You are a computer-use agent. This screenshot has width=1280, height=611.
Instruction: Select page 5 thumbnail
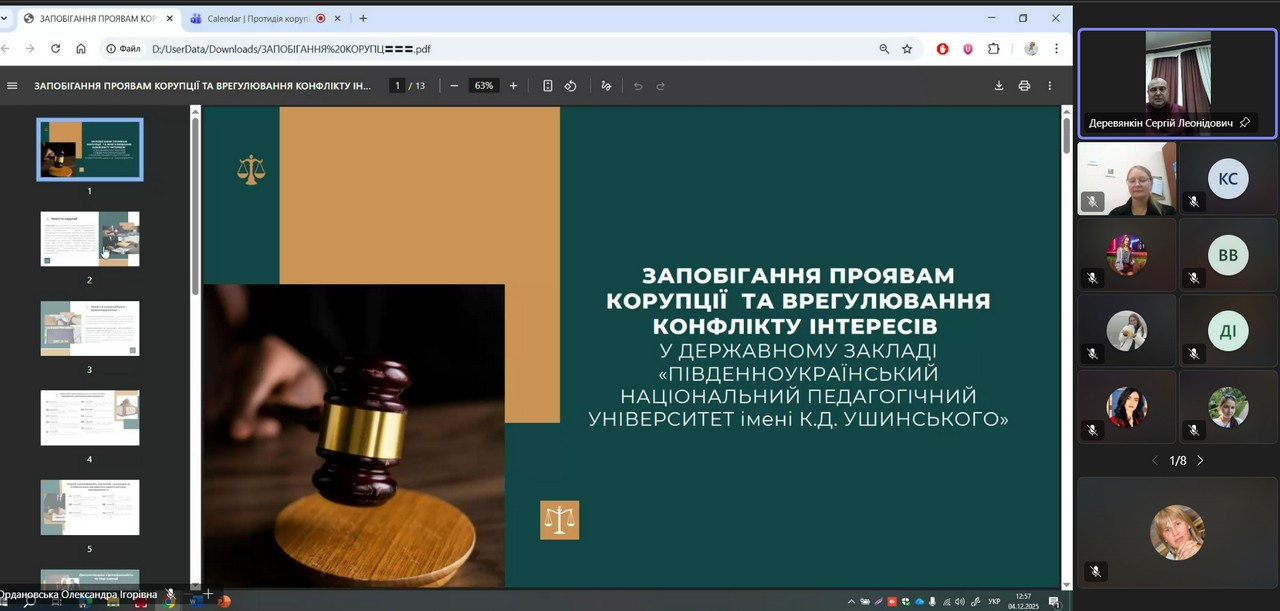(90, 507)
